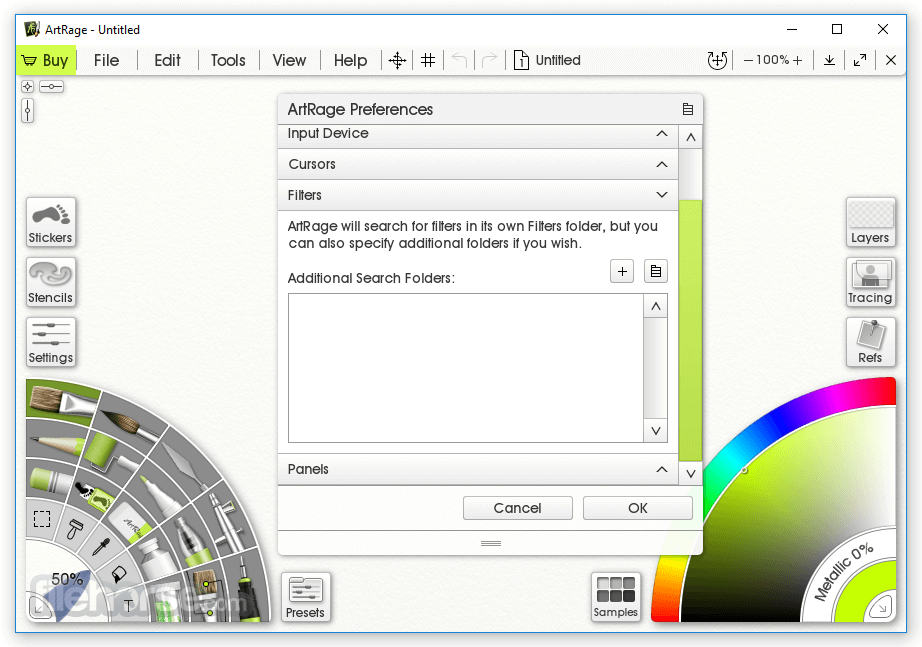Open the View menu

tap(289, 60)
